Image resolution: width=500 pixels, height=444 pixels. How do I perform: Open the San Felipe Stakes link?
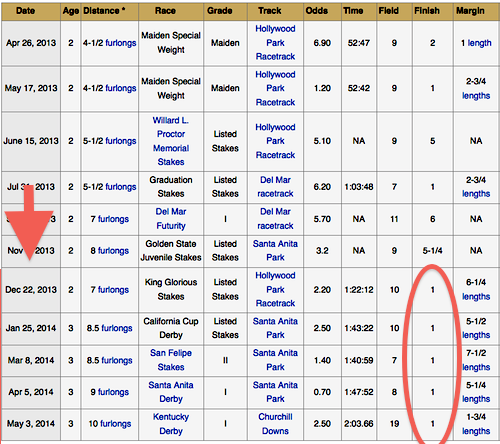(x=171, y=360)
